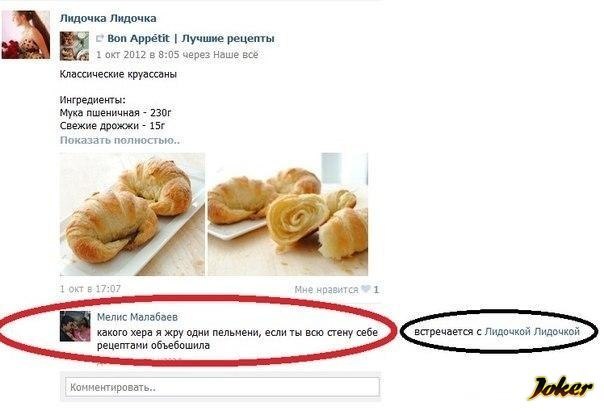
Task: Open right photo of cut croissant
Action: point(288,214)
